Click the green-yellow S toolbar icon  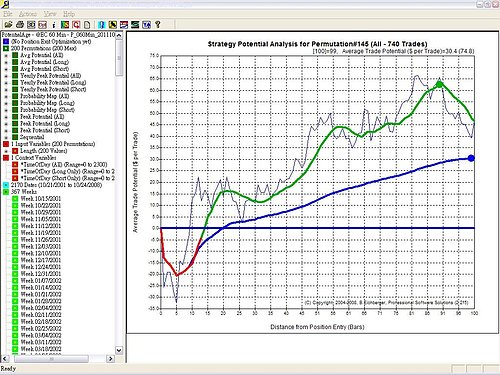pos(65,24)
